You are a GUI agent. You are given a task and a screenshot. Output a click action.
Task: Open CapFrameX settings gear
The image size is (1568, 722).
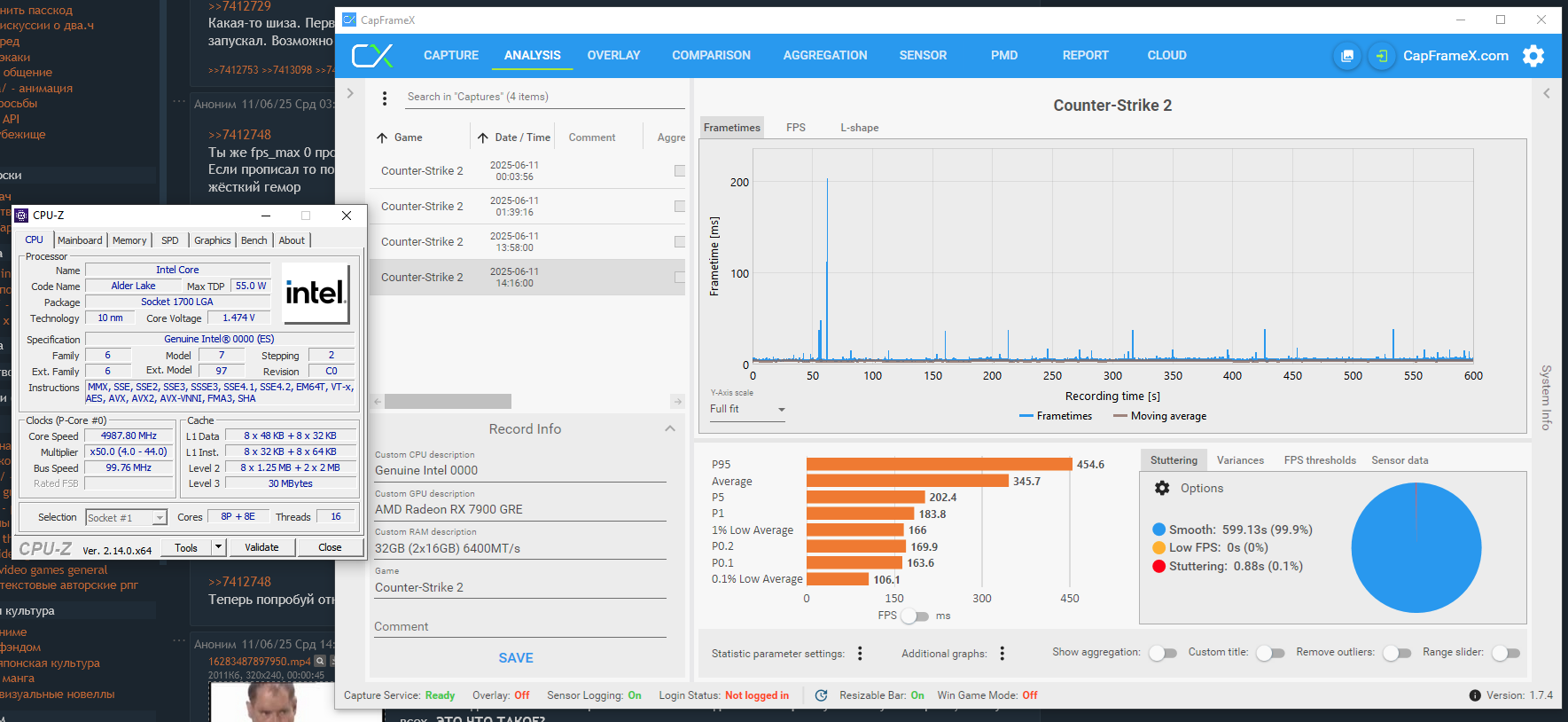tap(1533, 56)
